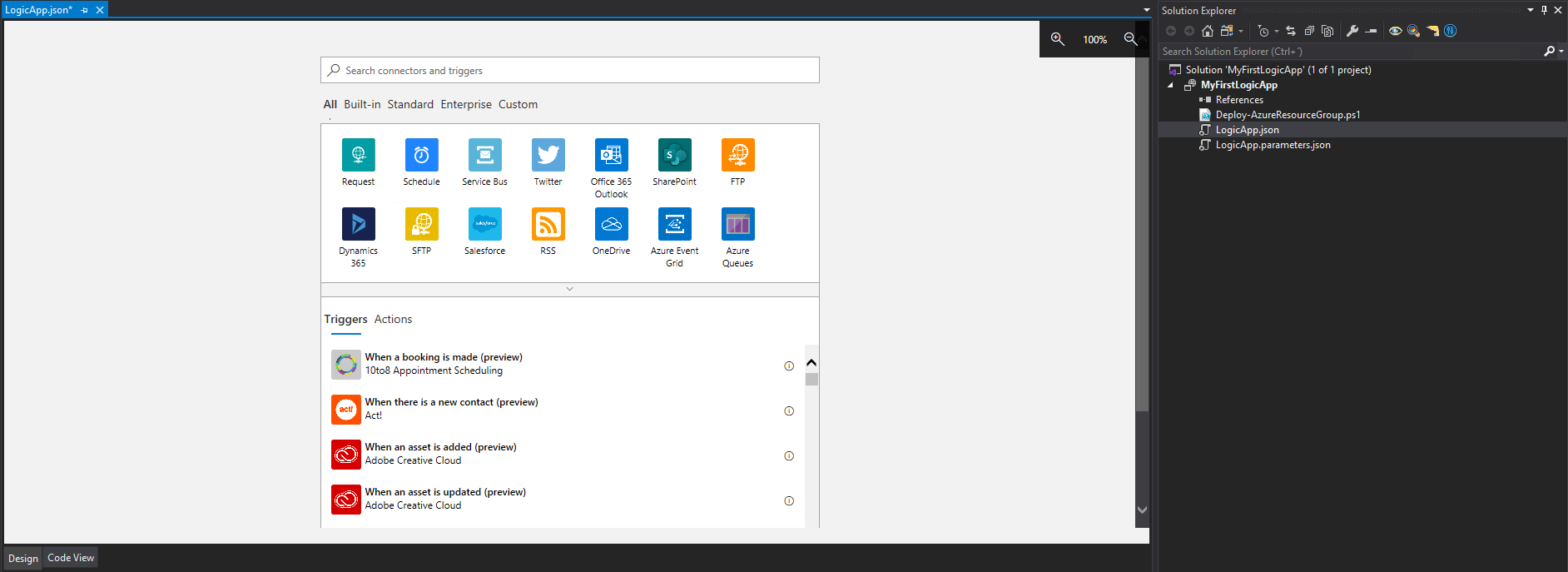Click the Search connectors and triggers field

(569, 71)
